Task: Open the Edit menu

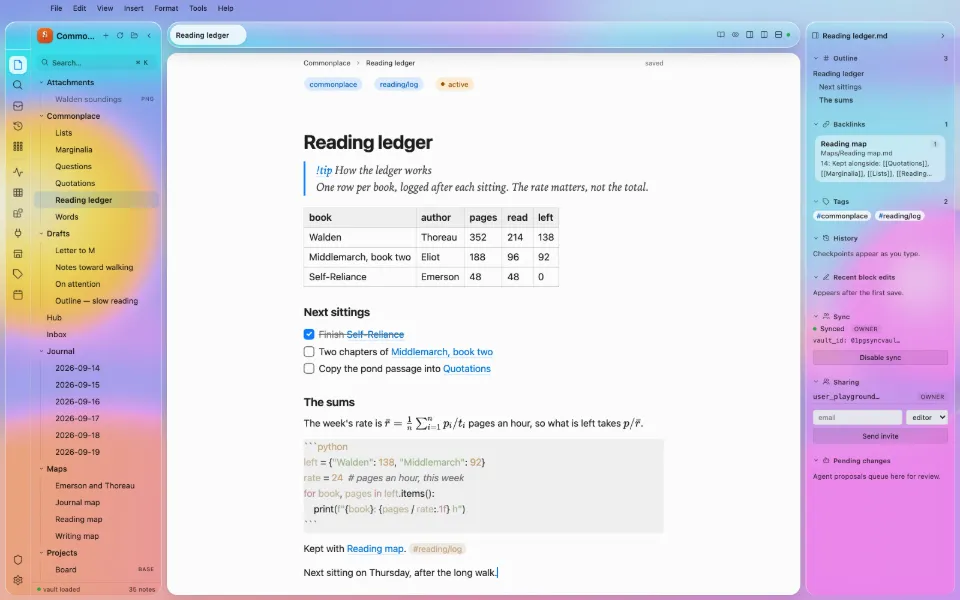Action: click(80, 8)
